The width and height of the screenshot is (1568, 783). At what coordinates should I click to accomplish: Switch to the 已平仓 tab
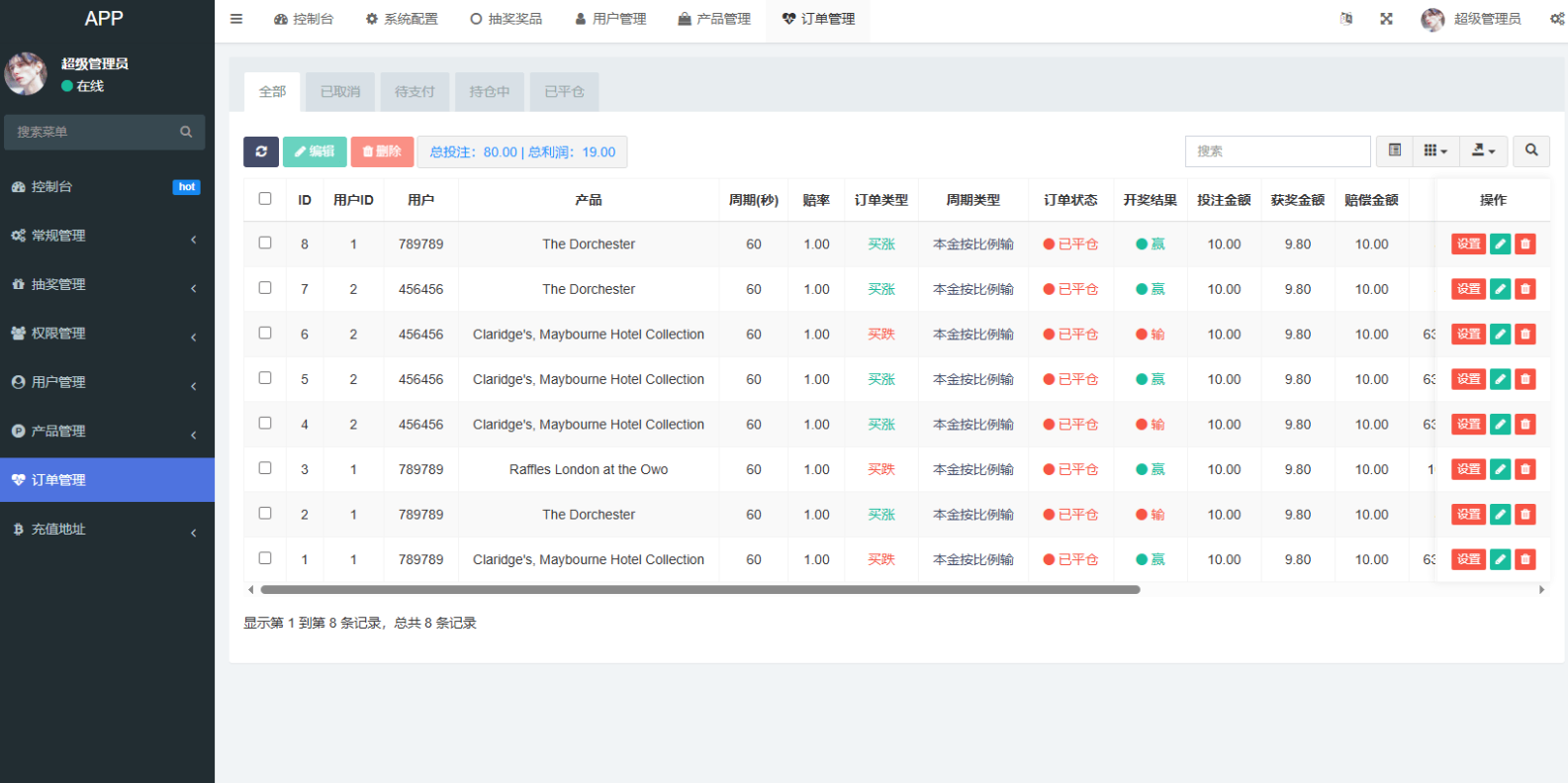tap(564, 92)
